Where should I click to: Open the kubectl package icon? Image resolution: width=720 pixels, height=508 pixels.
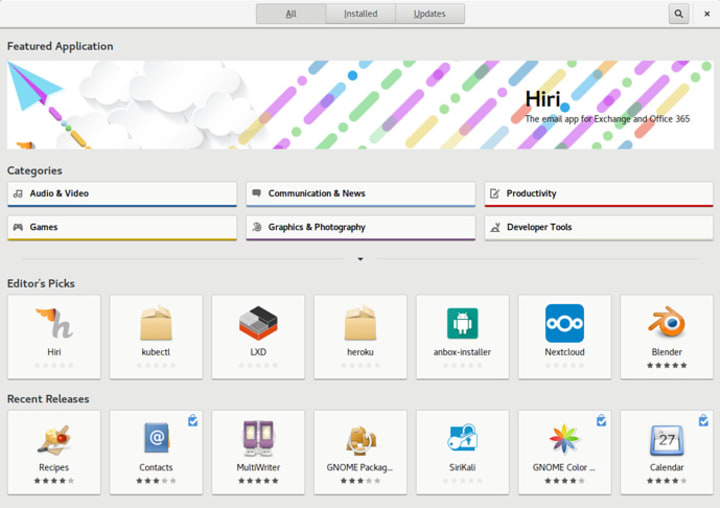coord(156,323)
